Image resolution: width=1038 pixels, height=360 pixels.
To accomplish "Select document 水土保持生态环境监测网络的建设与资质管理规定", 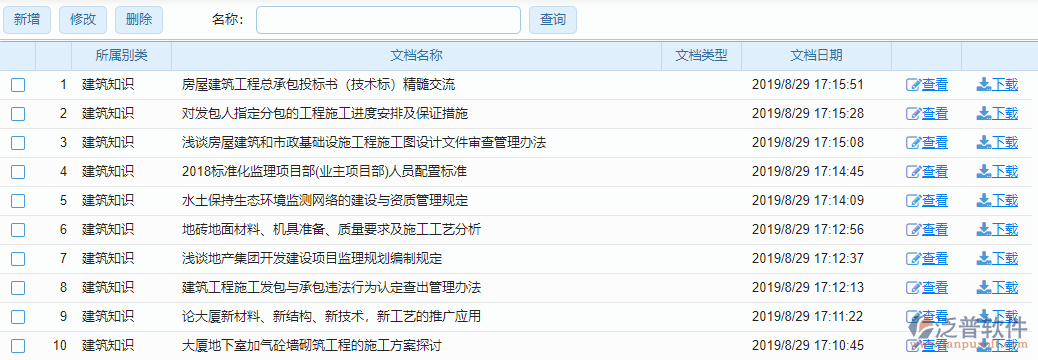I will coord(324,201).
